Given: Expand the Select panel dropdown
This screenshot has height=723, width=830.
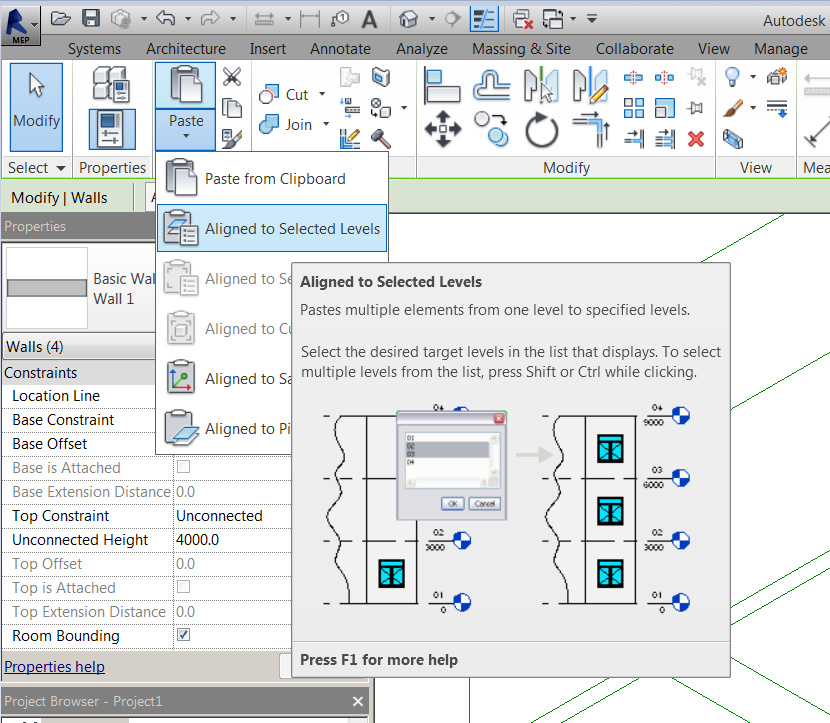Looking at the screenshot, I should pyautogui.click(x=61, y=168).
